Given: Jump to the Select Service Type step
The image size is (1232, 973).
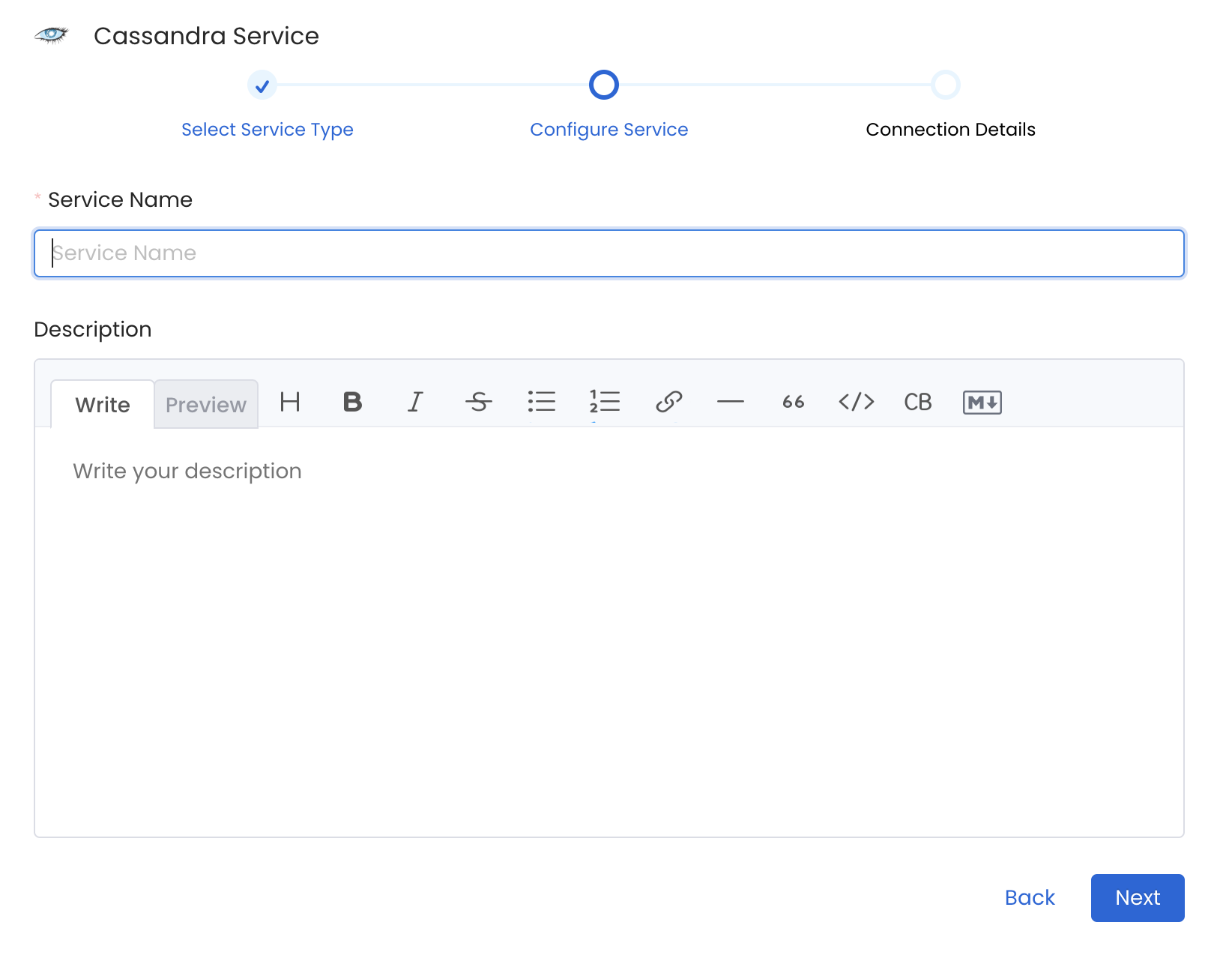Looking at the screenshot, I should click(267, 130).
